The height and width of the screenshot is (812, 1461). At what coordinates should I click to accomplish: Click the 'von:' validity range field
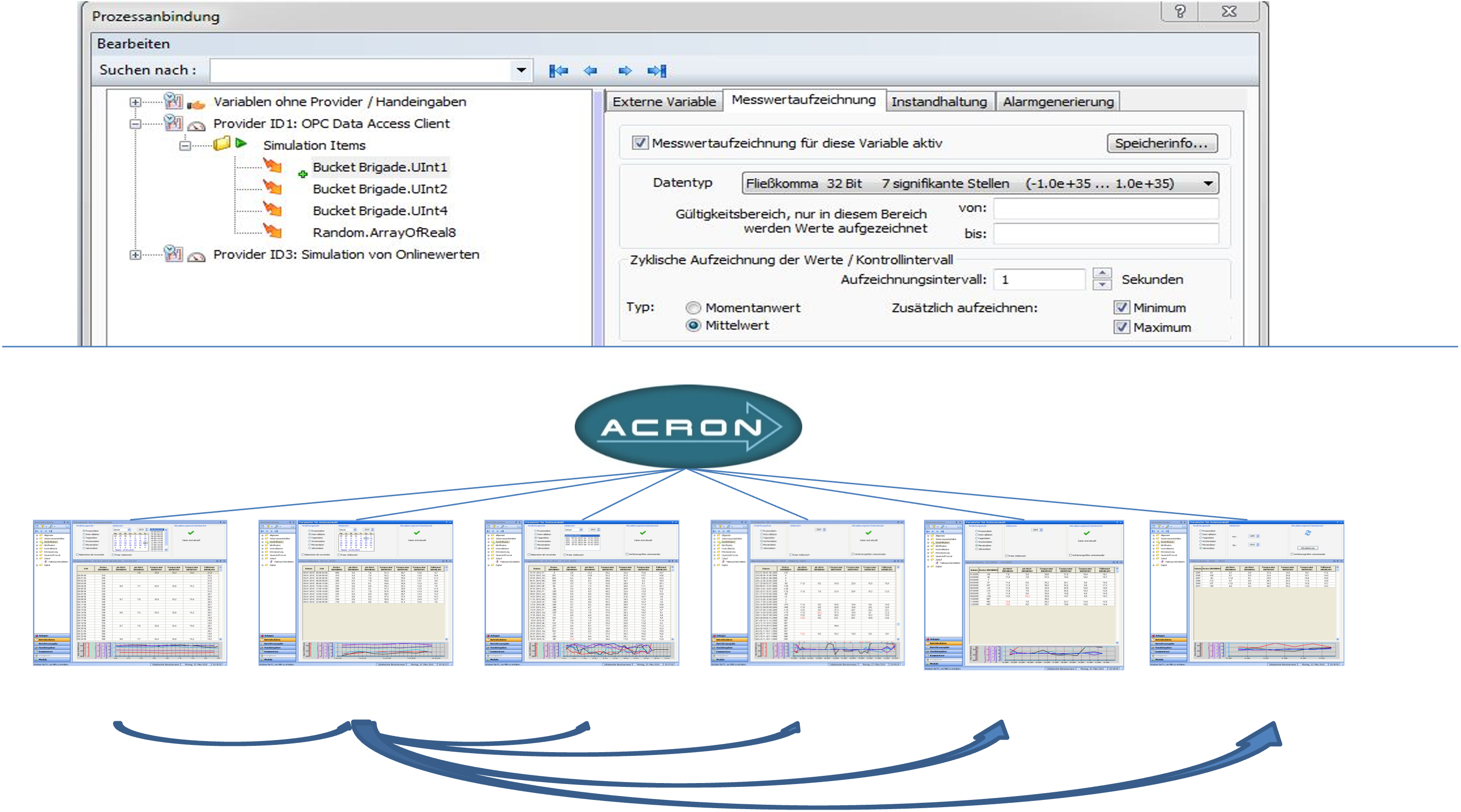[x=1106, y=208]
